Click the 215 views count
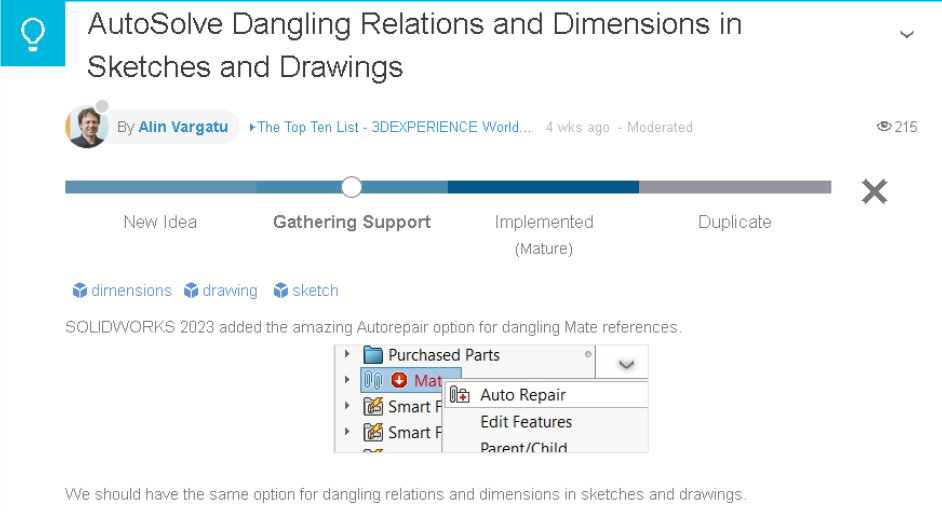This screenshot has width=942, height=512. pyautogui.click(x=905, y=127)
